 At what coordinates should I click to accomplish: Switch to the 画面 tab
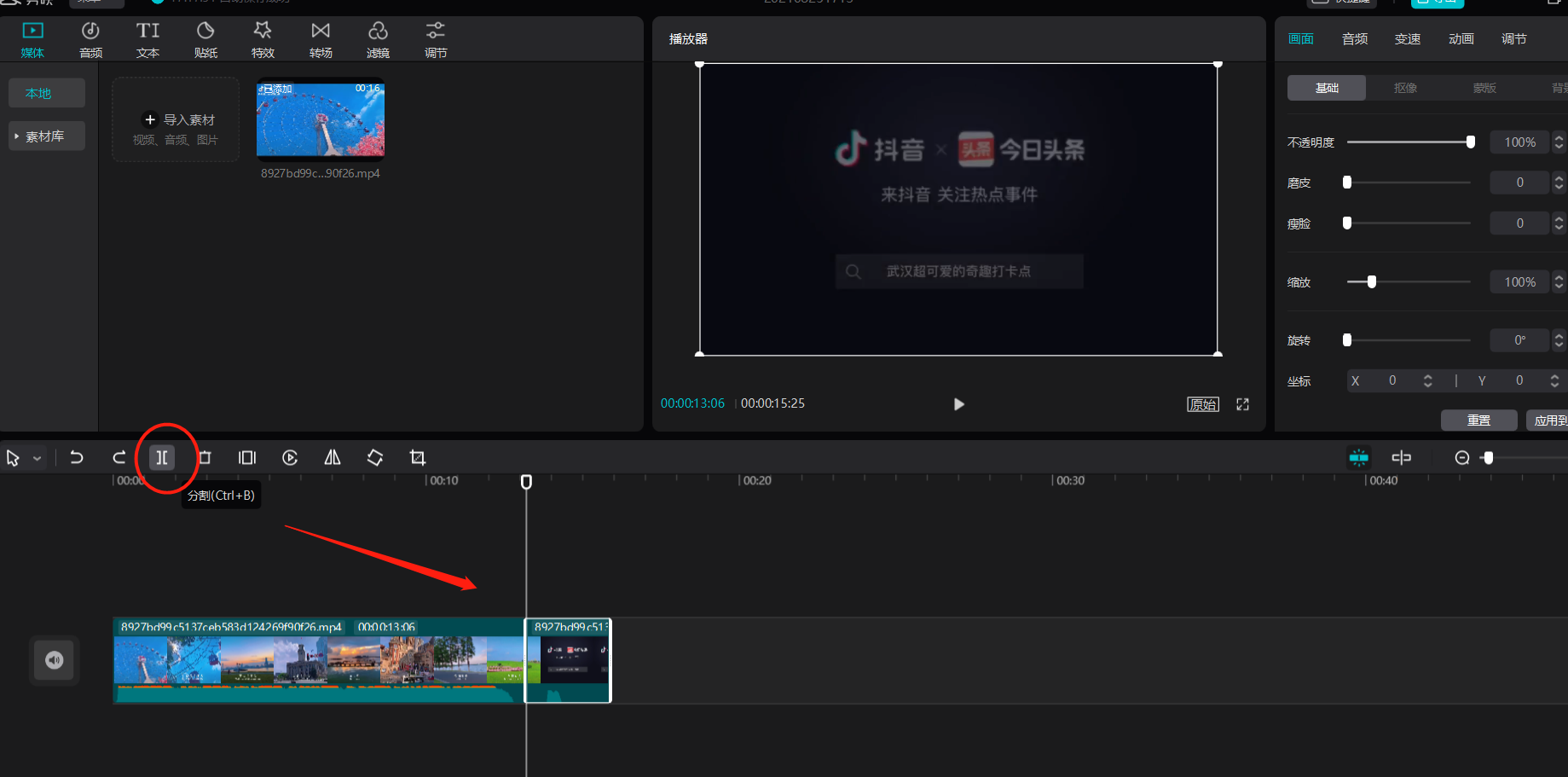(1300, 39)
